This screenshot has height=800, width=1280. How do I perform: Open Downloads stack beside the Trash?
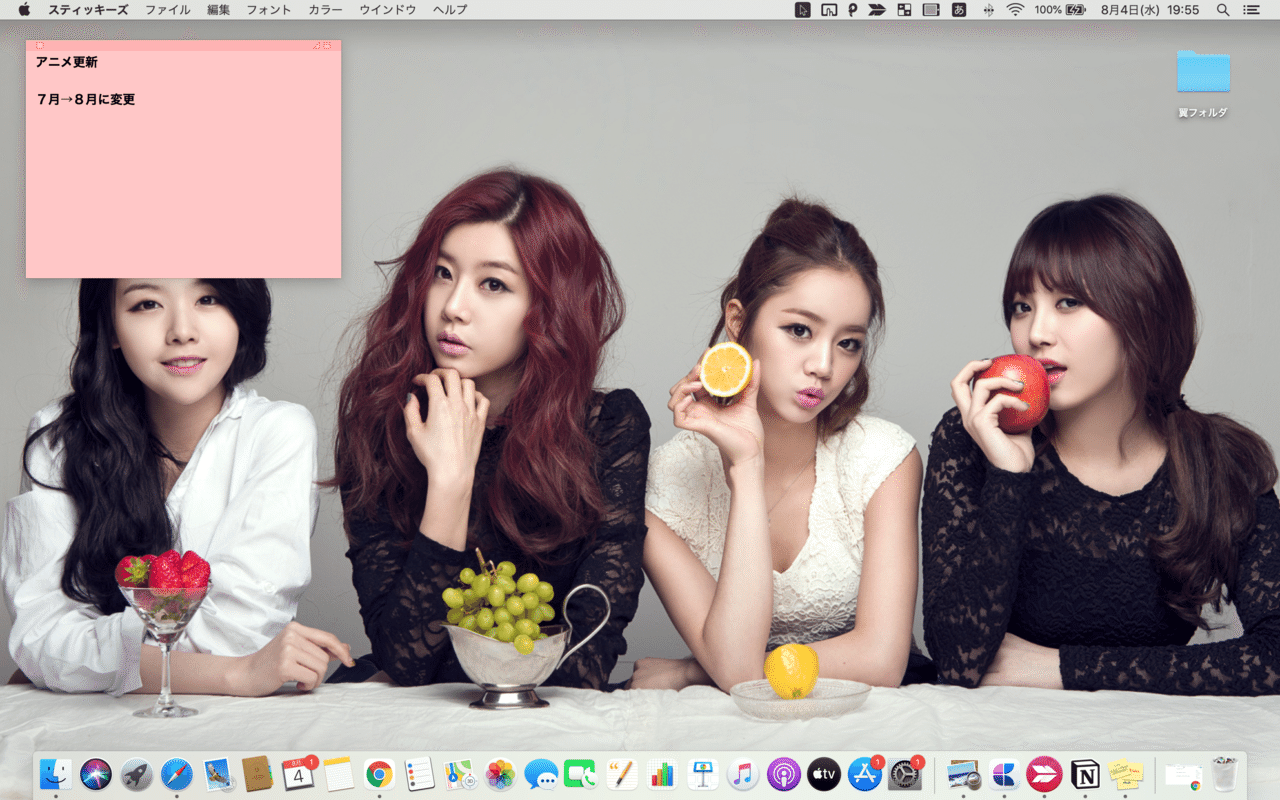(x=1184, y=775)
